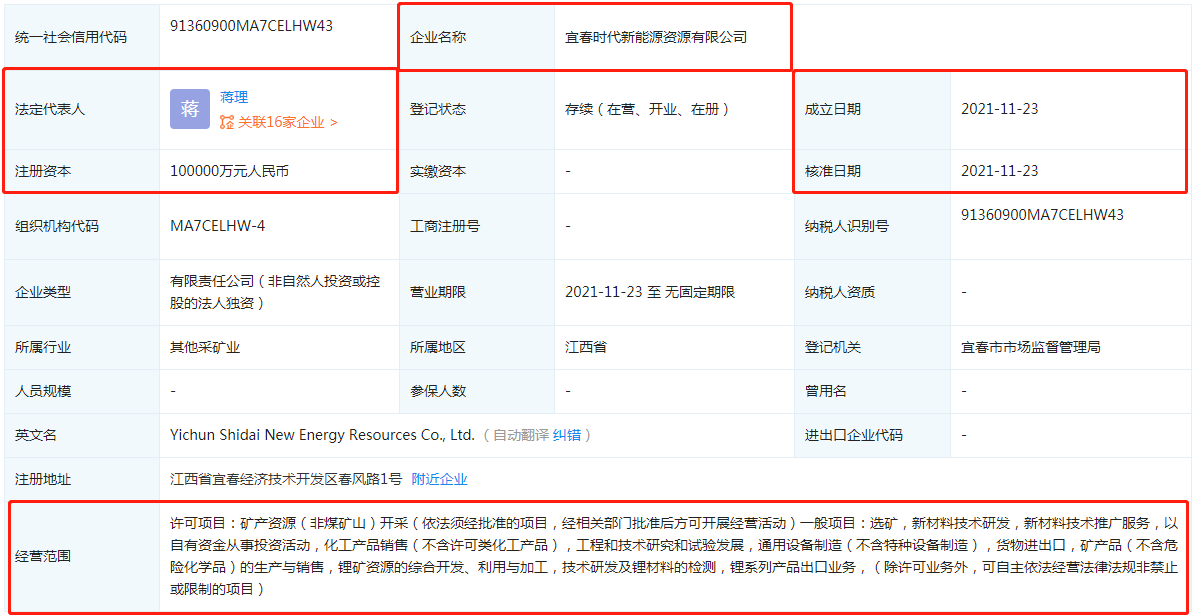
Task: Click the 成立日期 date value
Action: coord(999,109)
